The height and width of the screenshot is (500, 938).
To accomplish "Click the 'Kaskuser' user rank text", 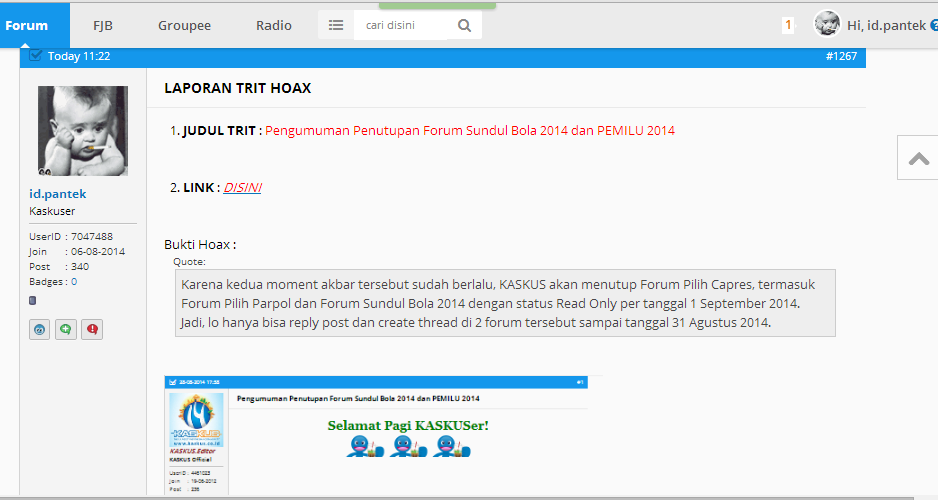I will pyautogui.click(x=52, y=211).
